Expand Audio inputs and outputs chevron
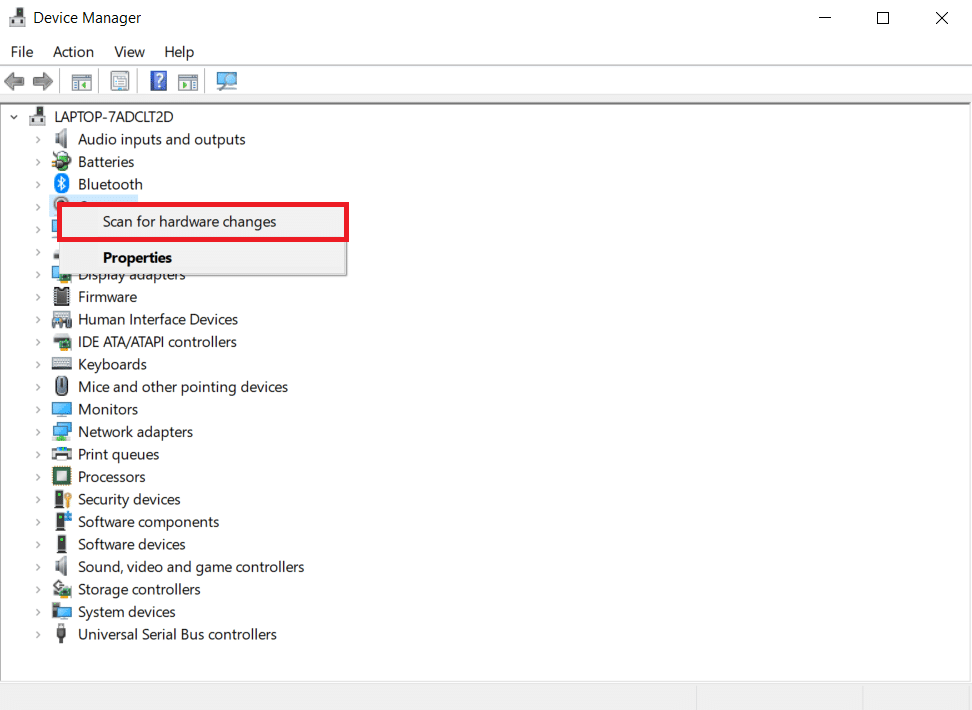972x710 pixels. (38, 140)
